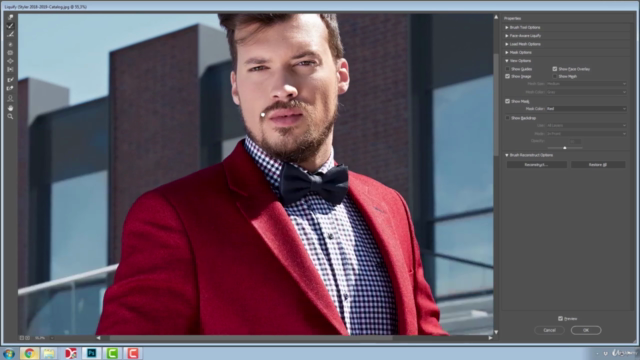The image size is (640, 360).
Task: Click the zoom in plus icon below the preview
Action: pyautogui.click(x=28, y=338)
